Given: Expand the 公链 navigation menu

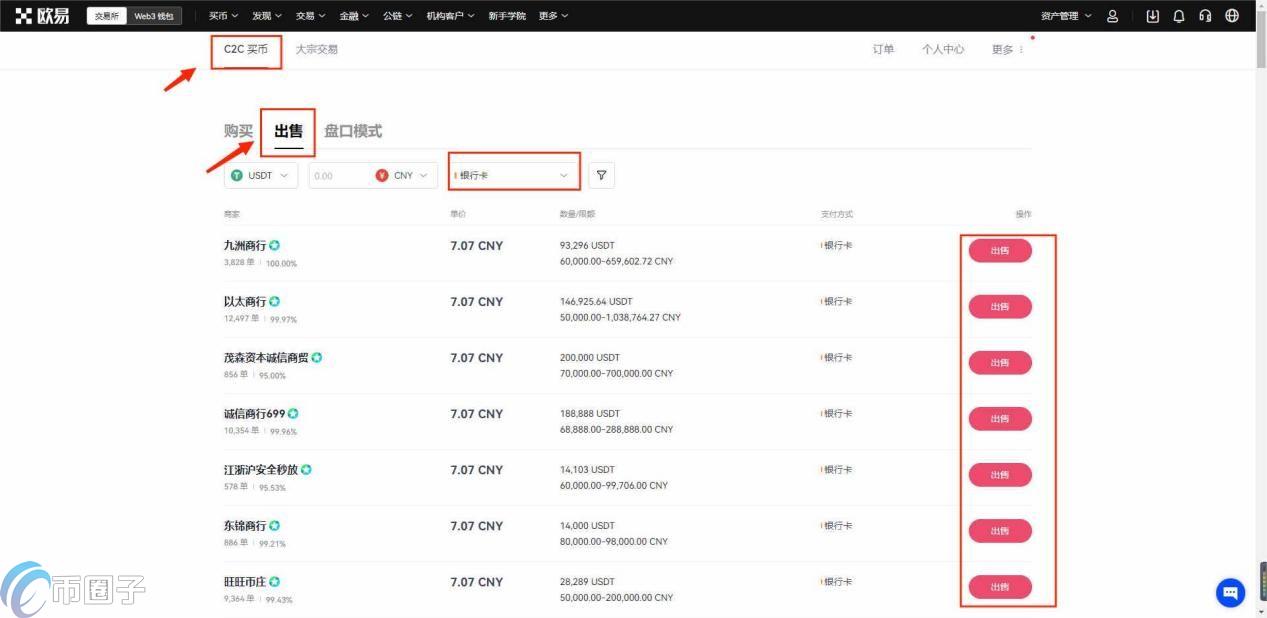Looking at the screenshot, I should (x=398, y=16).
